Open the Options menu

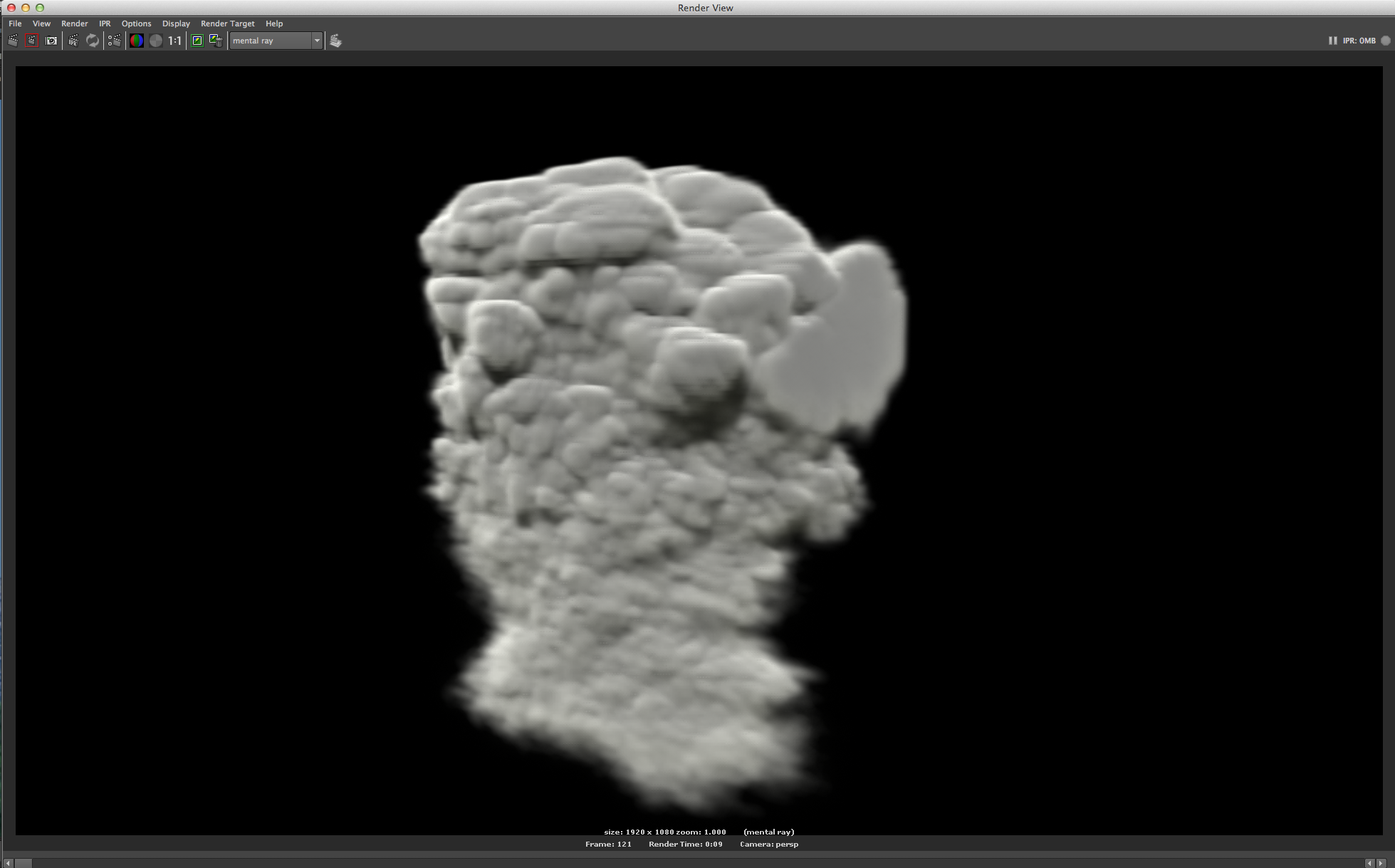click(x=136, y=23)
